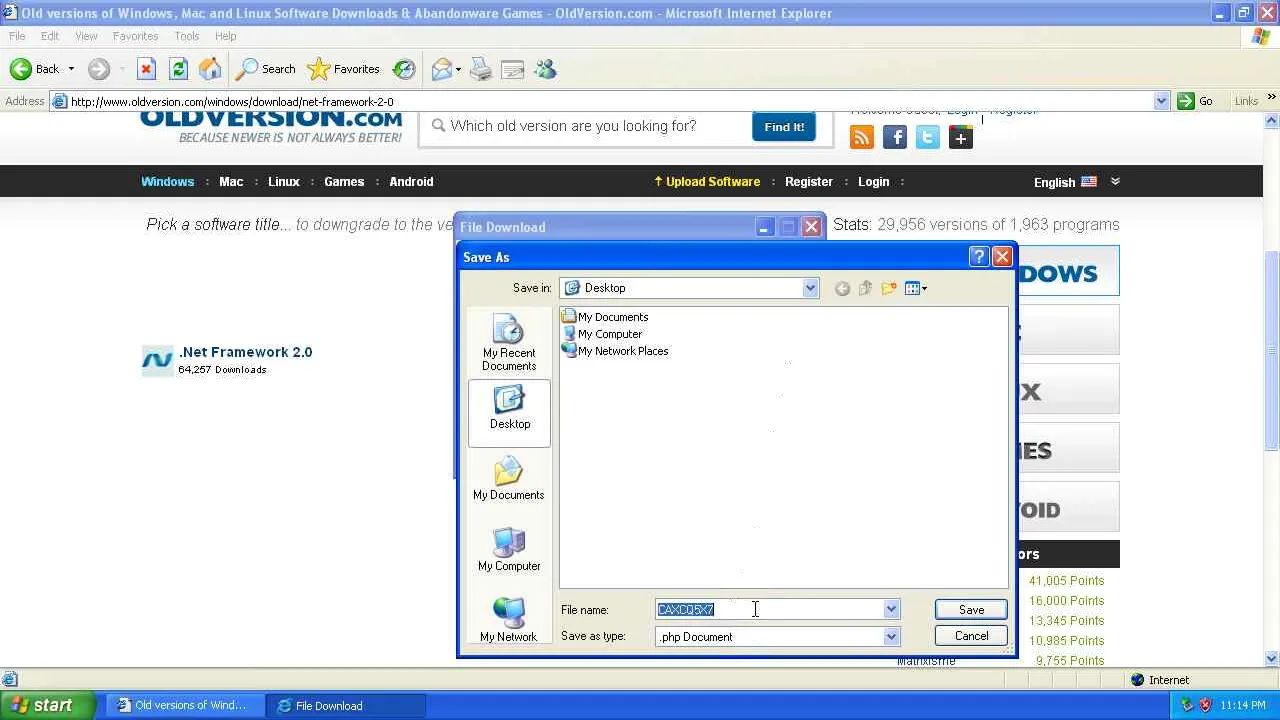Click the Login link in navigation bar
The image size is (1280, 720).
coord(873,182)
